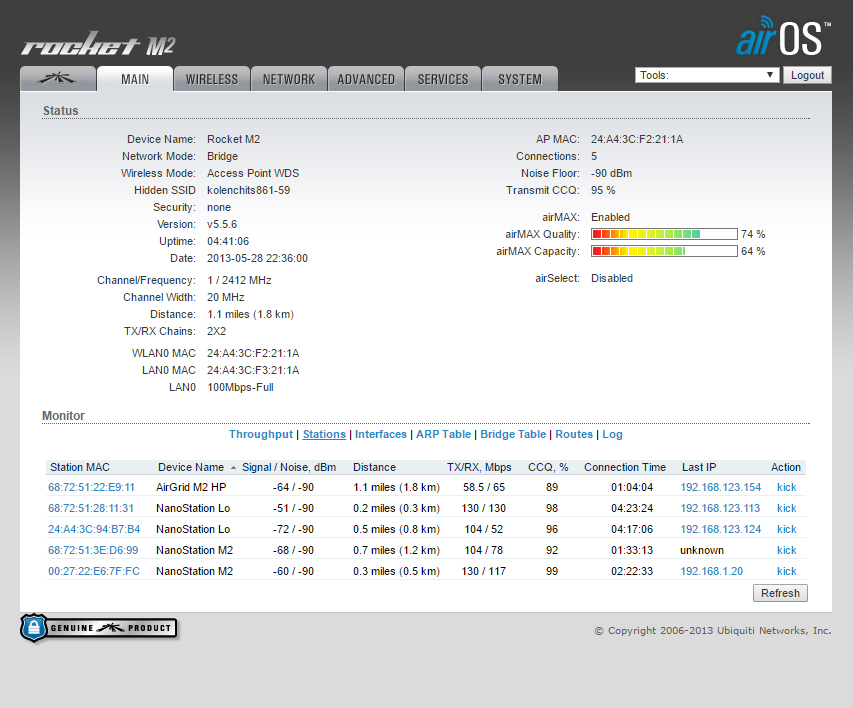This screenshot has width=853, height=708.
Task: Kick the station with unknown IP
Action: [x=787, y=550]
